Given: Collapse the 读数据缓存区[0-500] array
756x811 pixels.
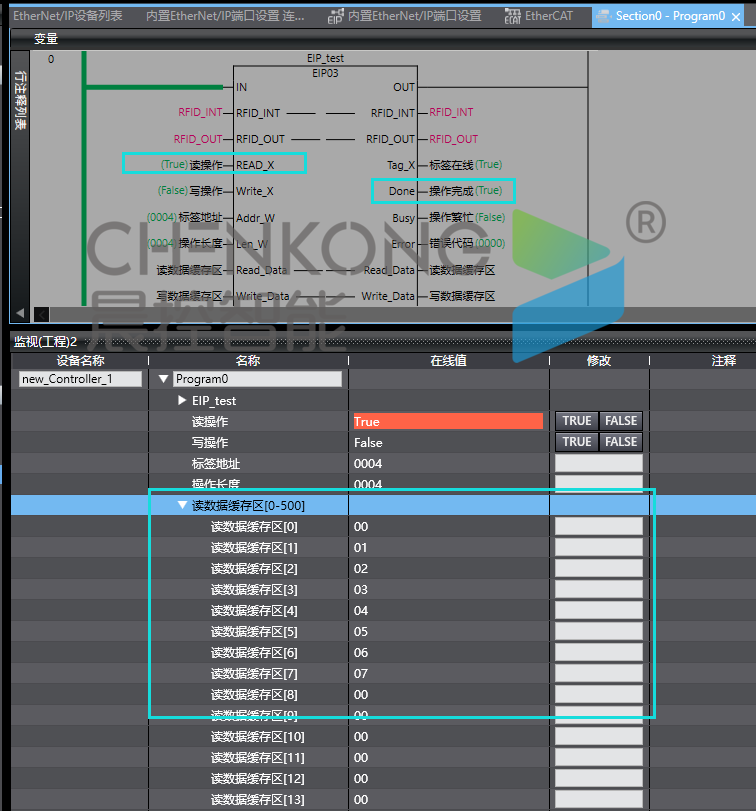Looking at the screenshot, I should coord(182,506).
